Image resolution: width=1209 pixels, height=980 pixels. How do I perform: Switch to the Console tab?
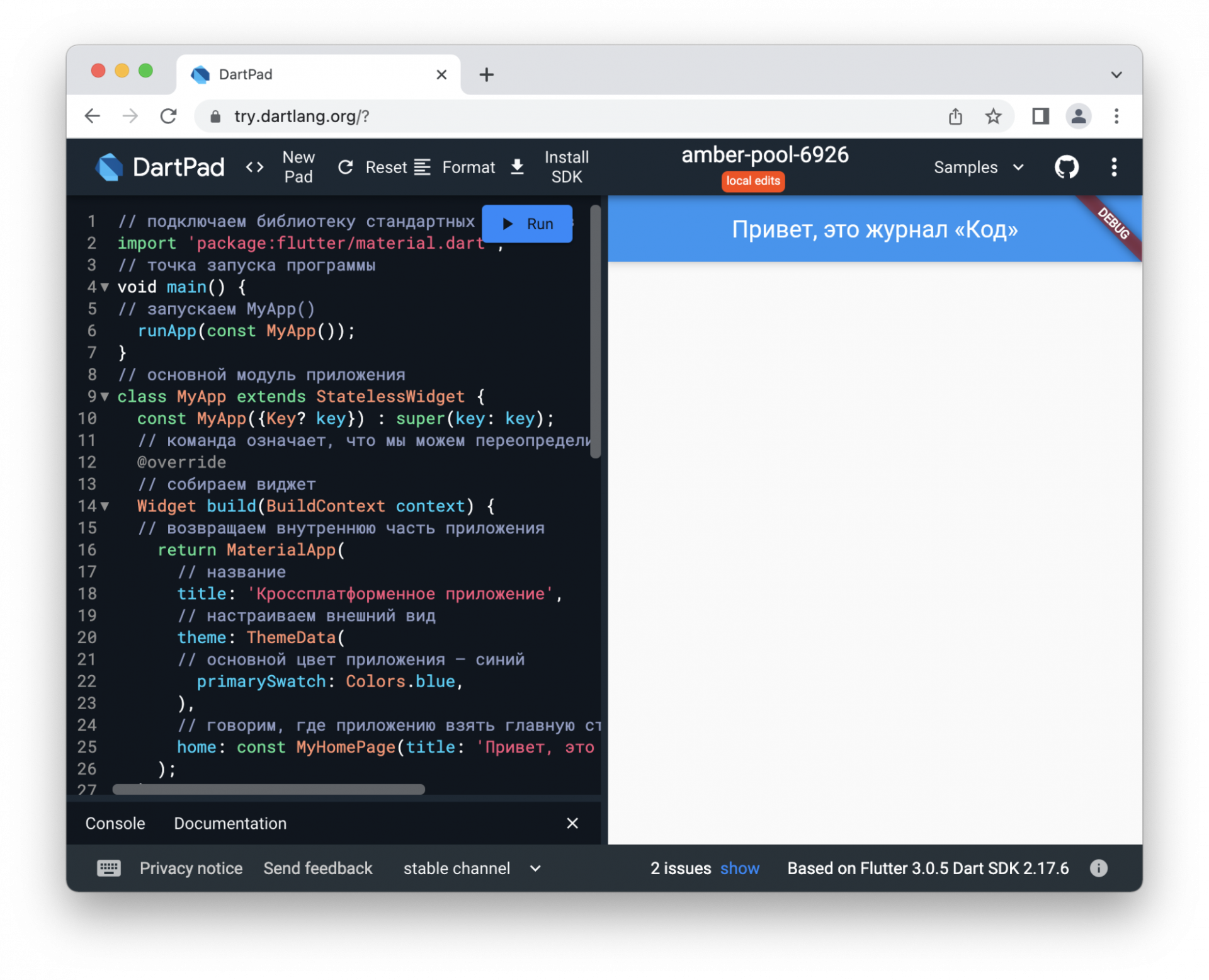click(115, 824)
